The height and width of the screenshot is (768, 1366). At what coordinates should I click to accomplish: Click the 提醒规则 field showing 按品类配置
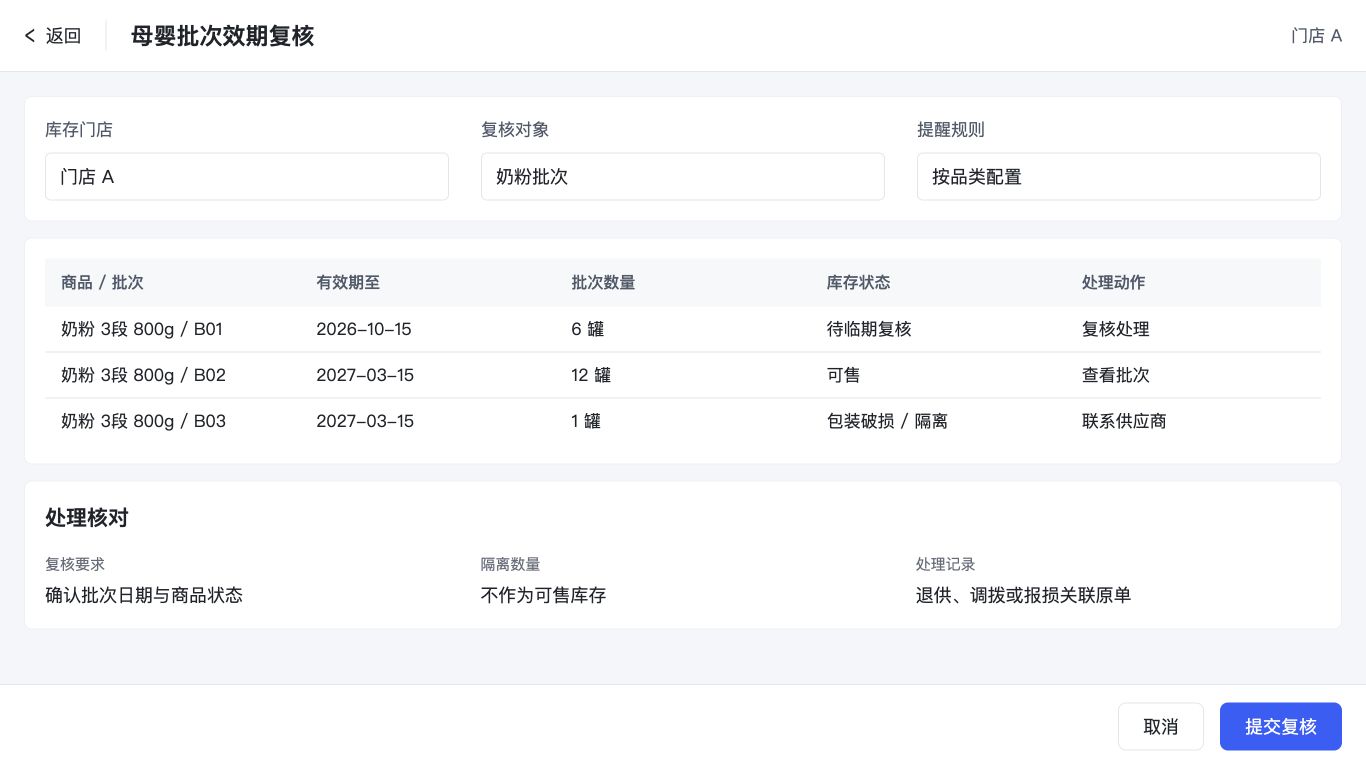[x=1119, y=177]
